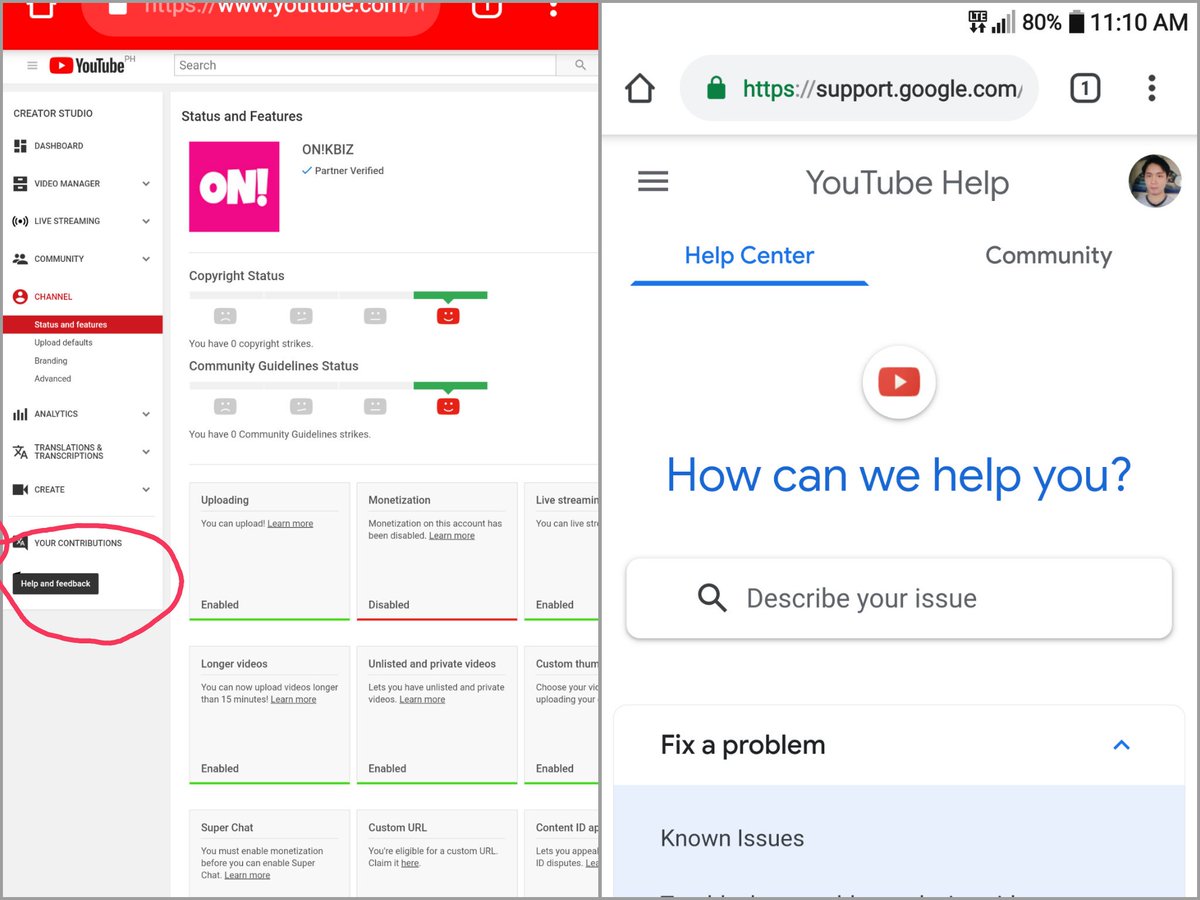Click the ON!KBIZ pink channel thumbnail

click(x=234, y=187)
